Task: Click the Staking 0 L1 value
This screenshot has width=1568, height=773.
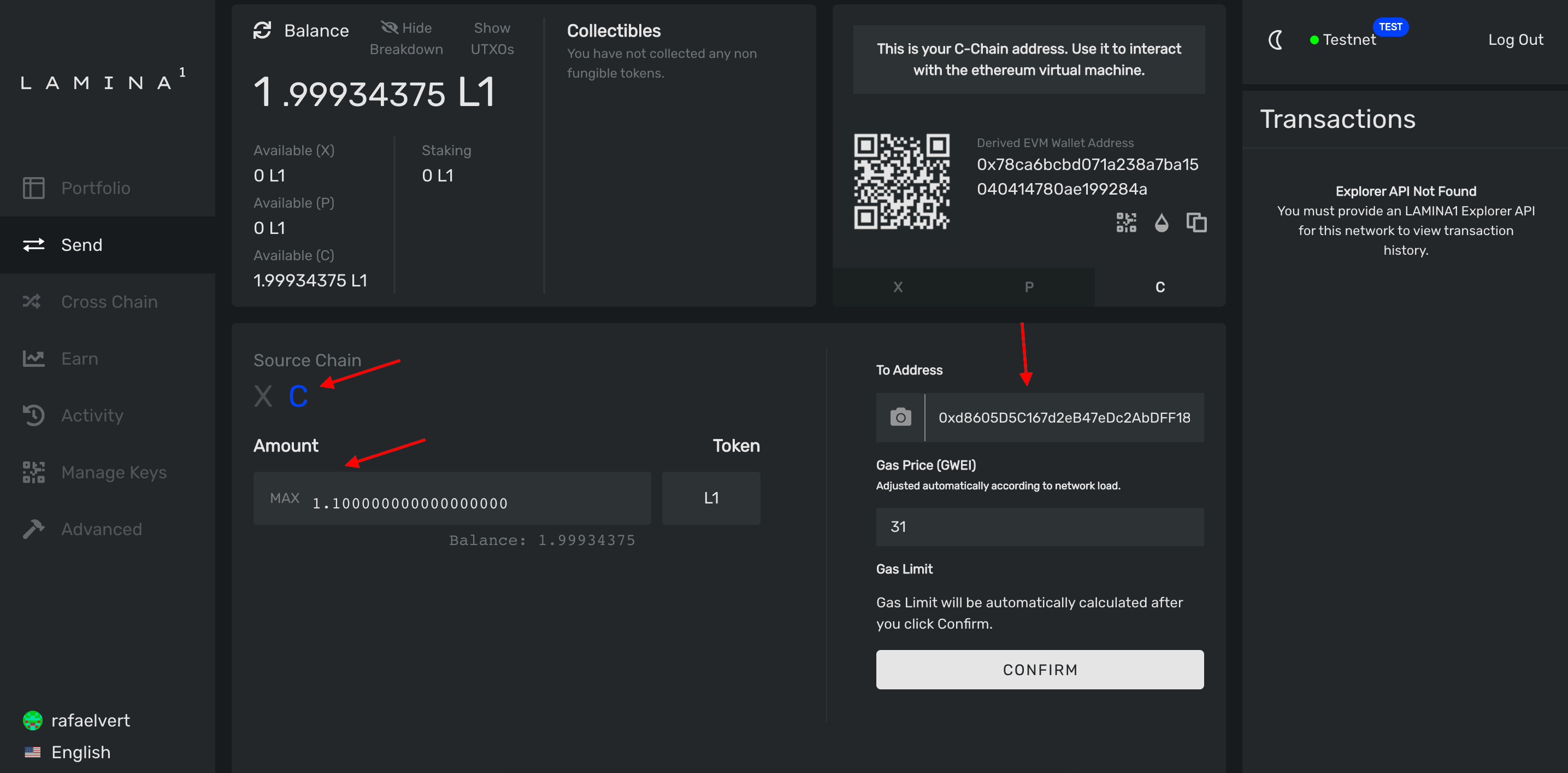Action: tap(437, 175)
